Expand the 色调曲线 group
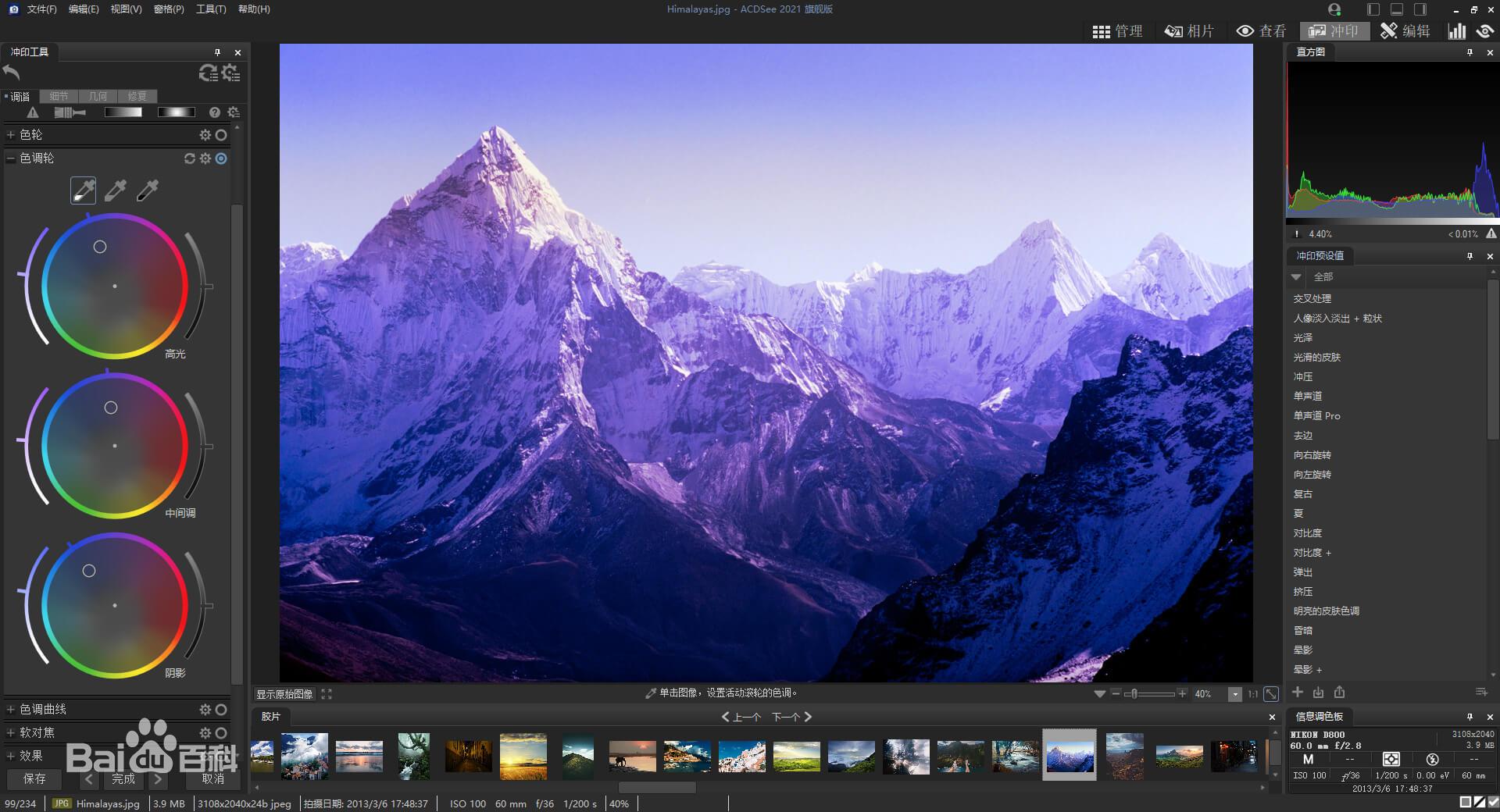Viewport: 1500px width, 812px height. pos(11,710)
